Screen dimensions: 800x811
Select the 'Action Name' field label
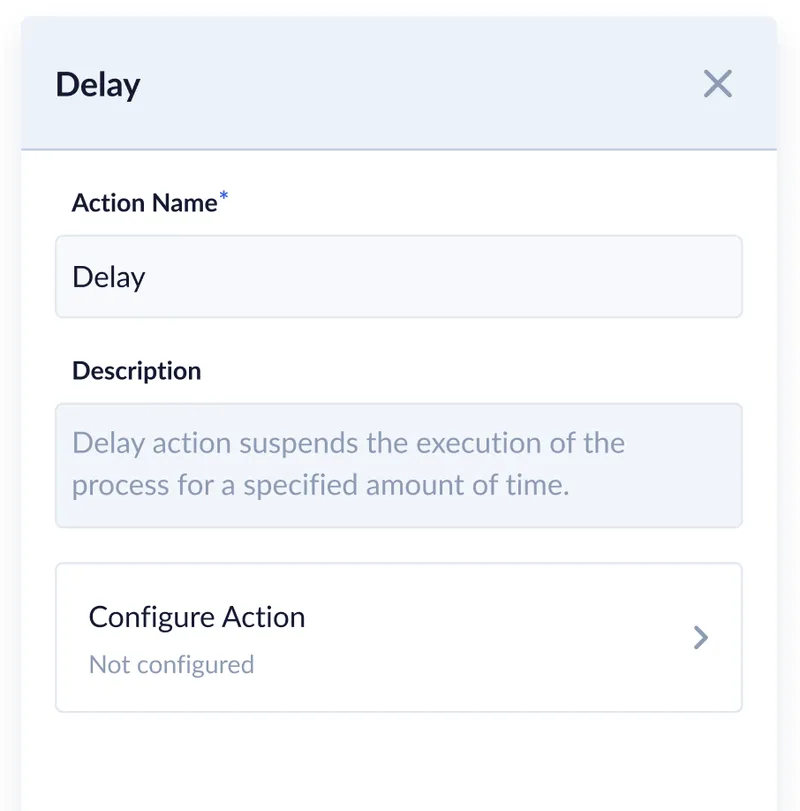(x=144, y=203)
